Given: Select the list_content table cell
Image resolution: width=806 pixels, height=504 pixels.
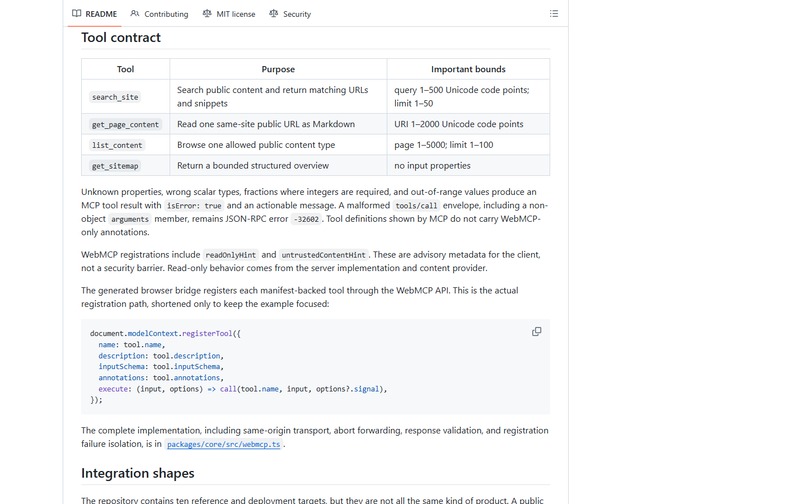Looking at the screenshot, I should pyautogui.click(x=125, y=145).
